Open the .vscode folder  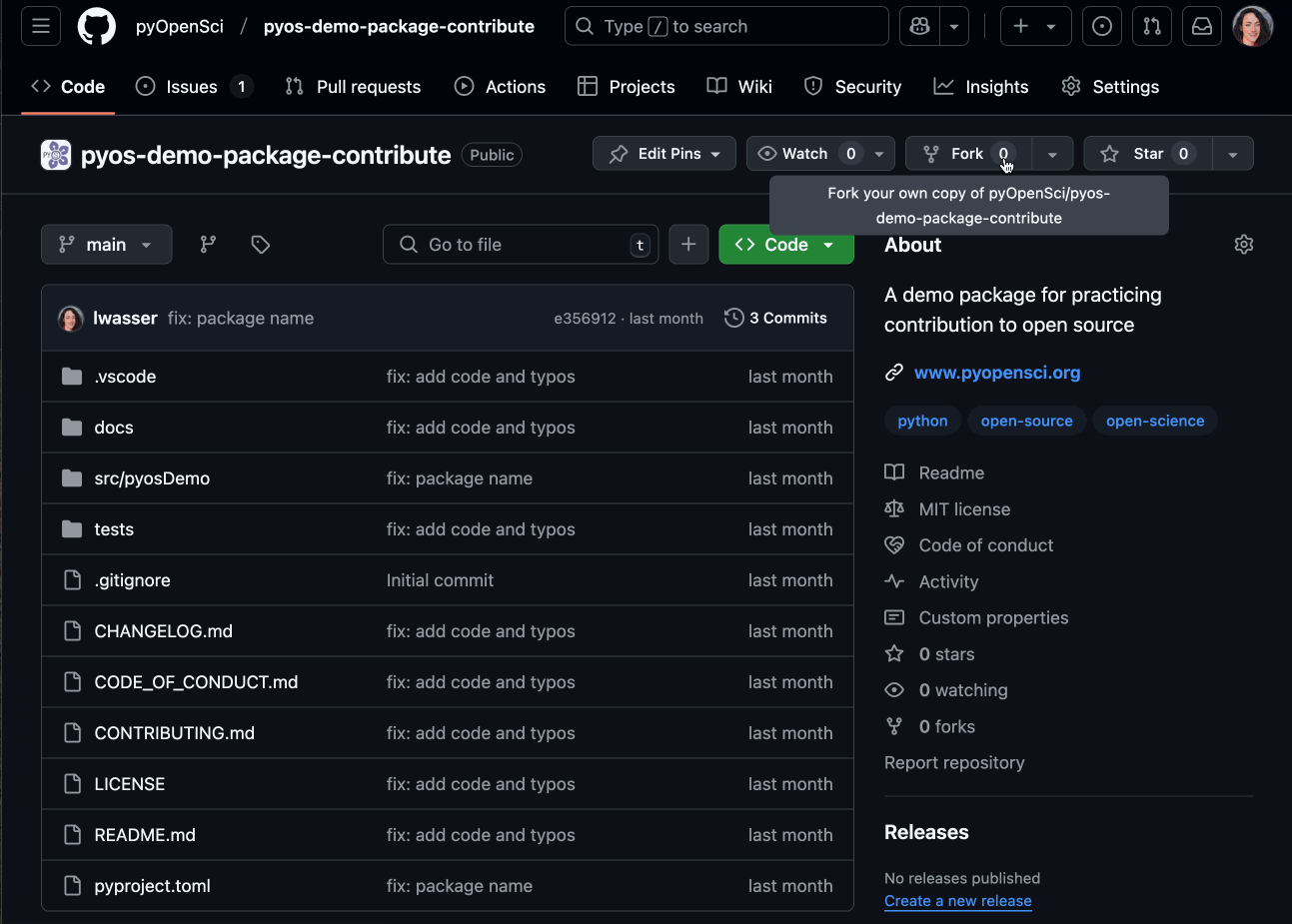125,377
